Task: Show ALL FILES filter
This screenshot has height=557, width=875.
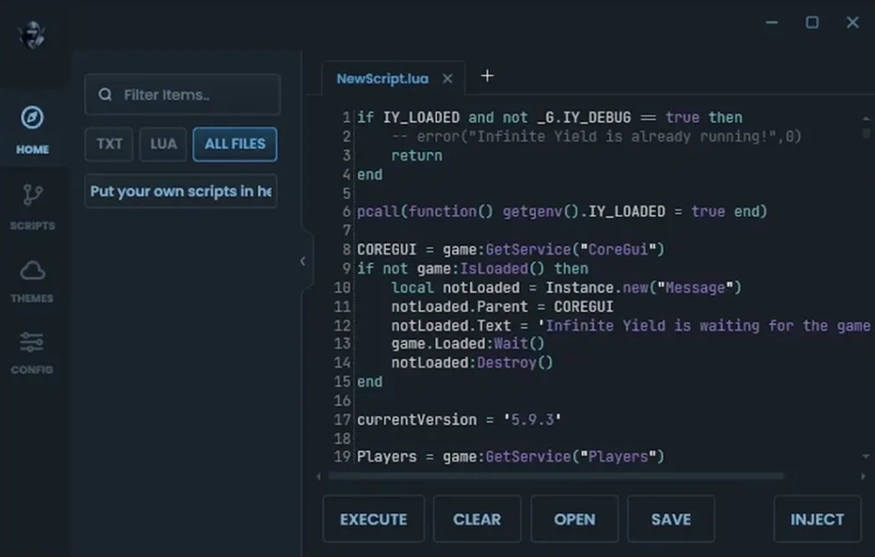Action: click(235, 144)
